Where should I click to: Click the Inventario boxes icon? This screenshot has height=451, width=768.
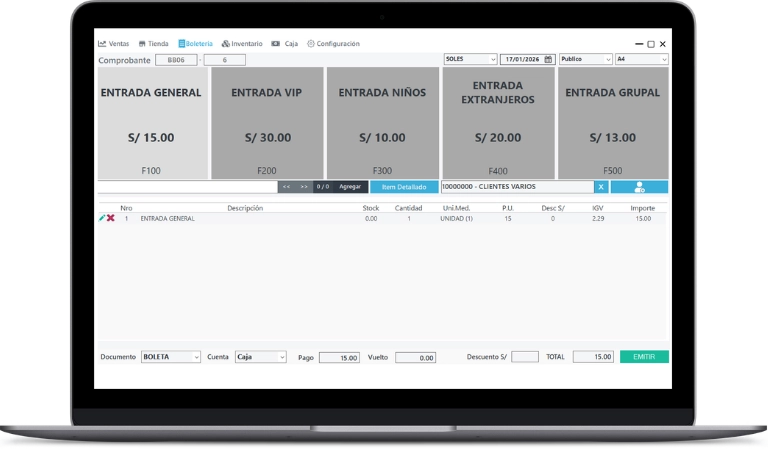225,44
